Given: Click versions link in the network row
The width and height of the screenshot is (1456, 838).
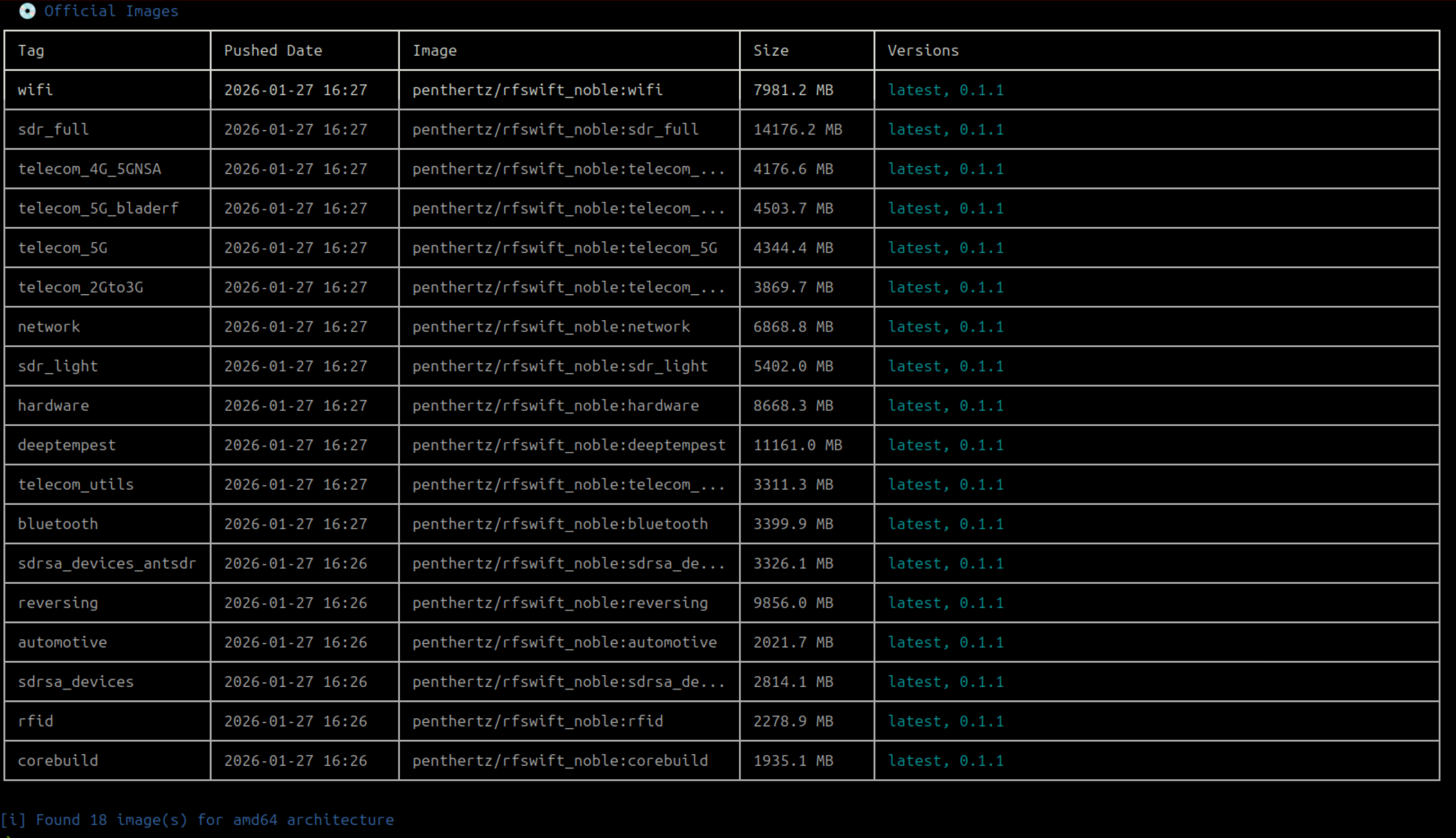Looking at the screenshot, I should click(x=946, y=327).
